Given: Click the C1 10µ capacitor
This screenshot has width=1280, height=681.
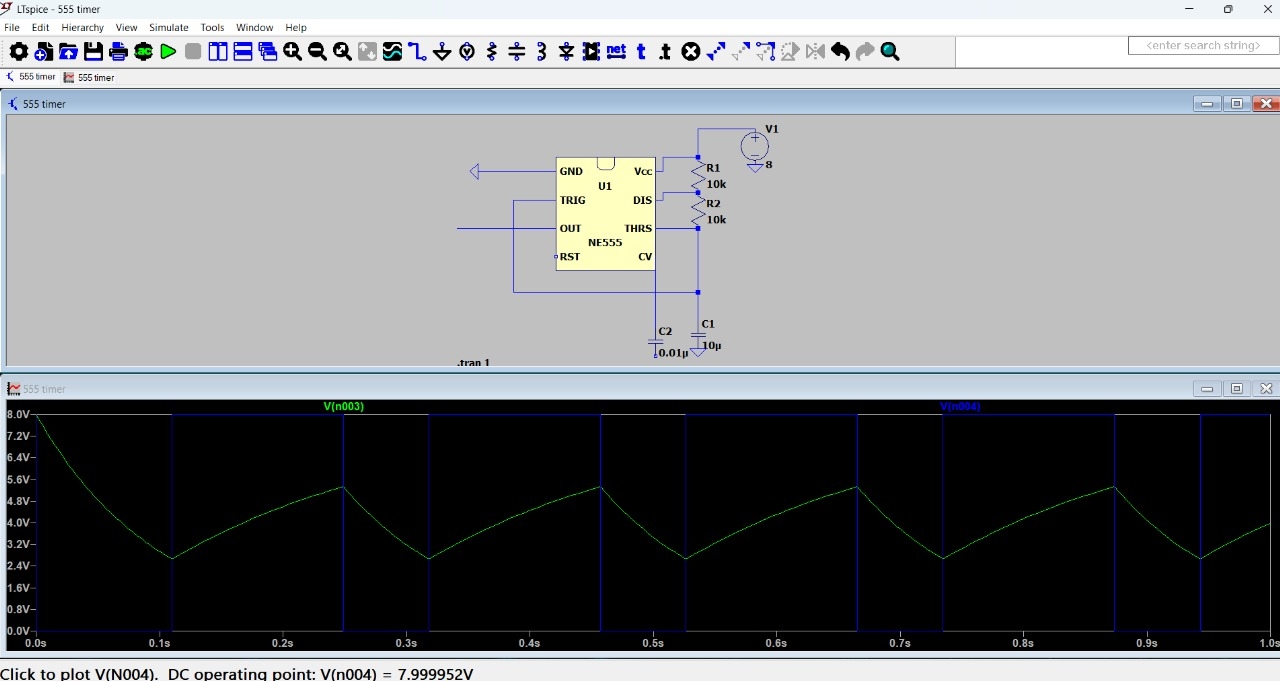Looking at the screenshot, I should pos(699,337).
